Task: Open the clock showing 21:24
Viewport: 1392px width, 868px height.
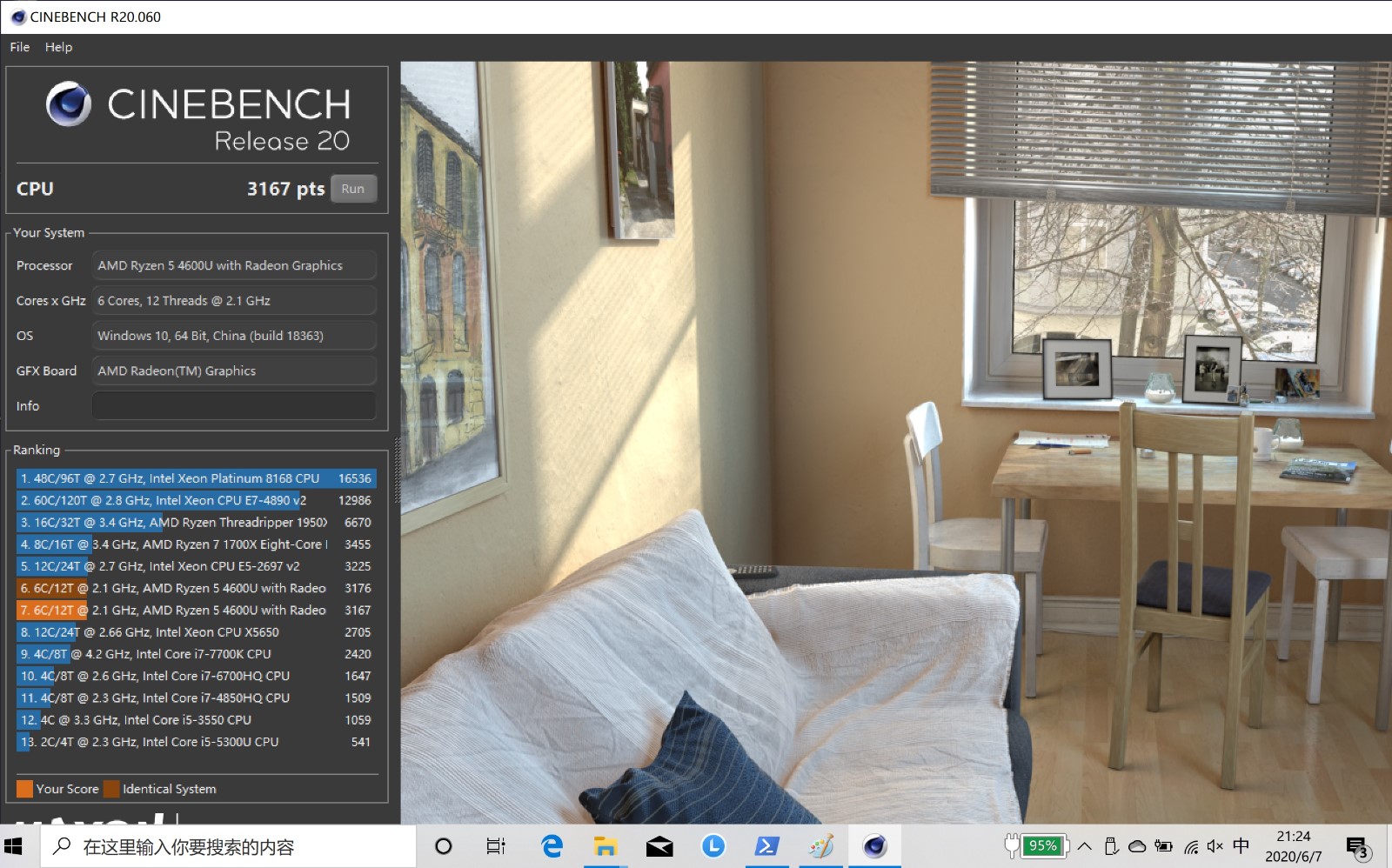Action: click(x=1293, y=846)
